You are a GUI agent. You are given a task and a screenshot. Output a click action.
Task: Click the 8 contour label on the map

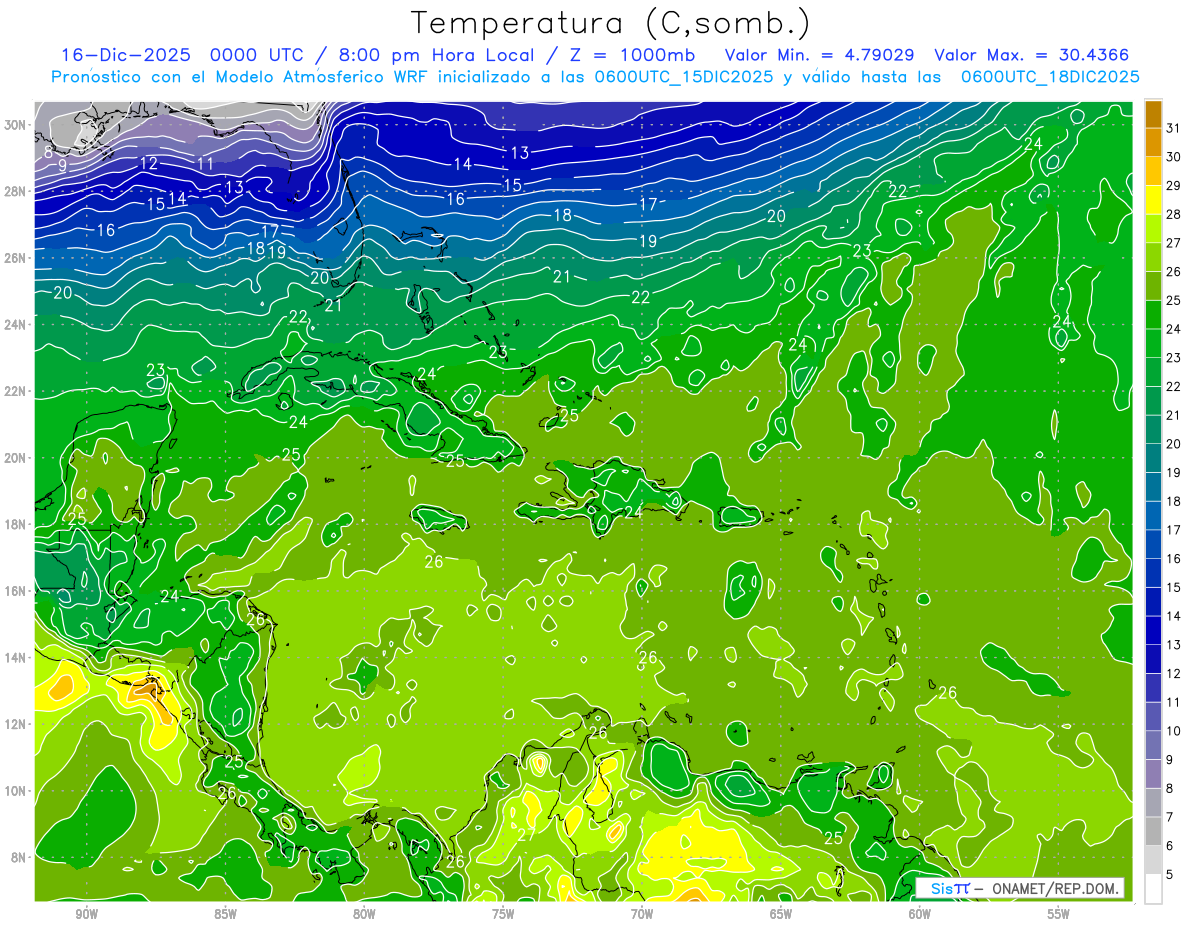coord(48,153)
